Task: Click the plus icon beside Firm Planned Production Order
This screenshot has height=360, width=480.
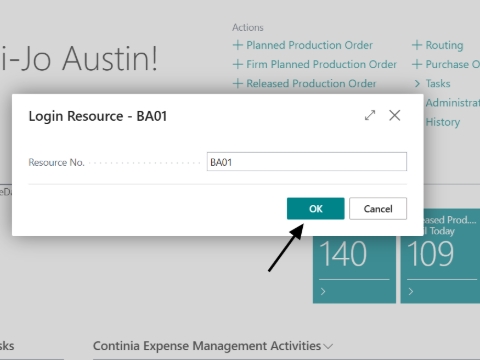Action: coord(238,64)
